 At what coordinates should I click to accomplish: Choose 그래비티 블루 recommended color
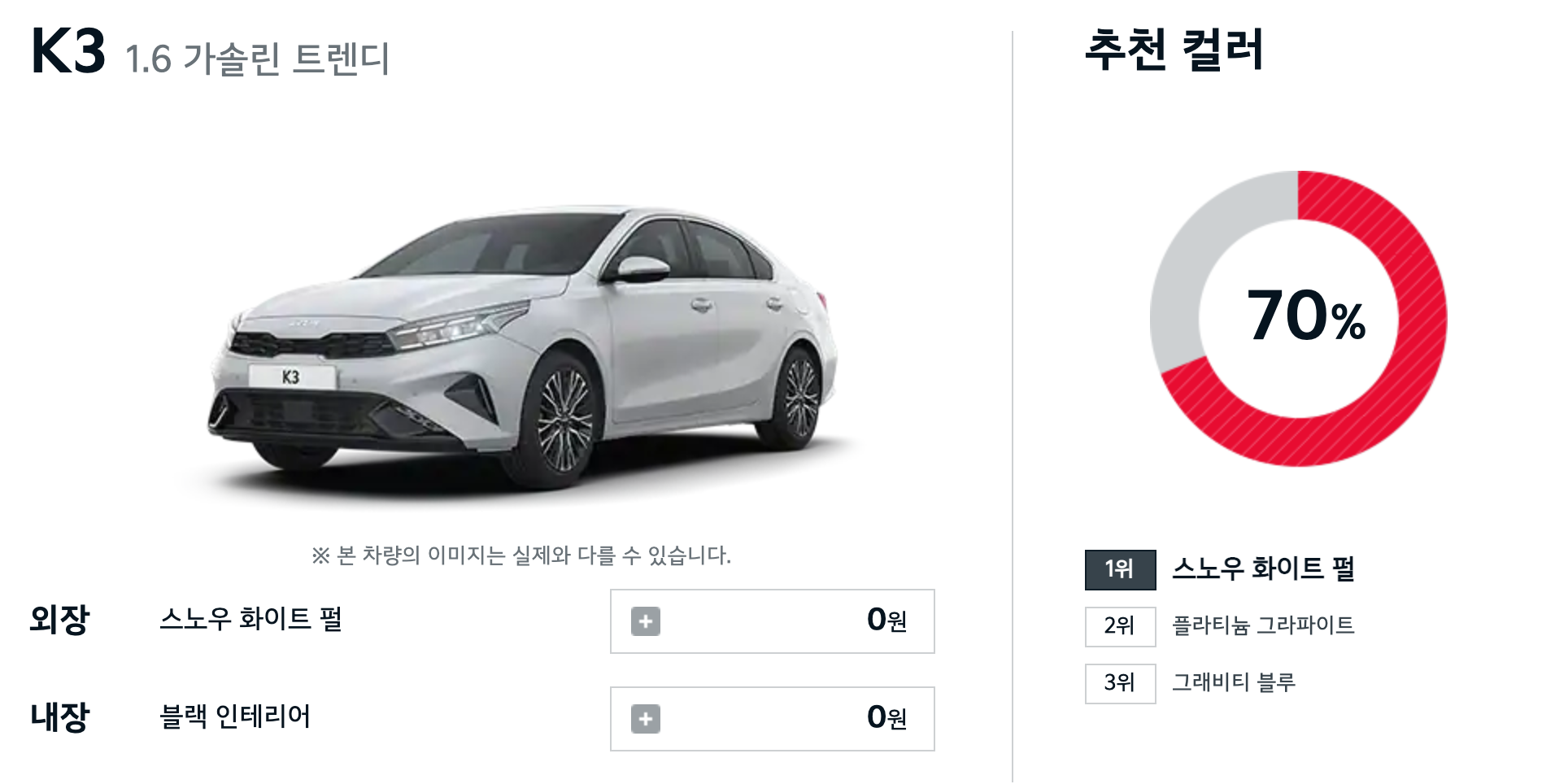click(x=1234, y=682)
